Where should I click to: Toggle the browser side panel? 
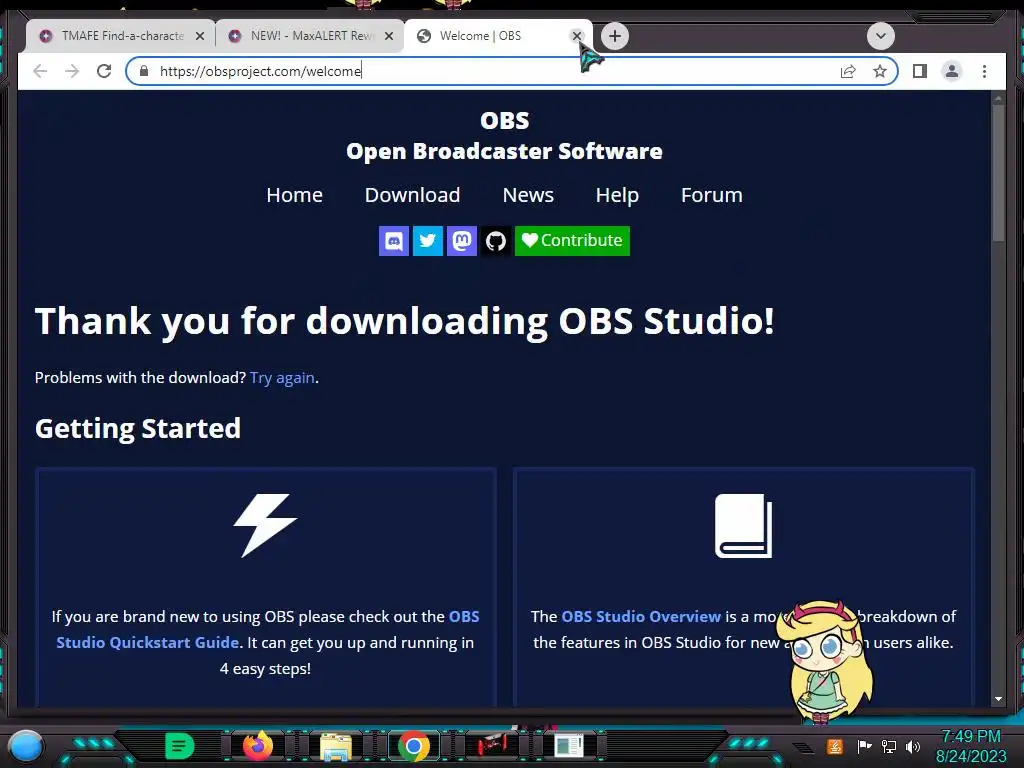coord(920,71)
